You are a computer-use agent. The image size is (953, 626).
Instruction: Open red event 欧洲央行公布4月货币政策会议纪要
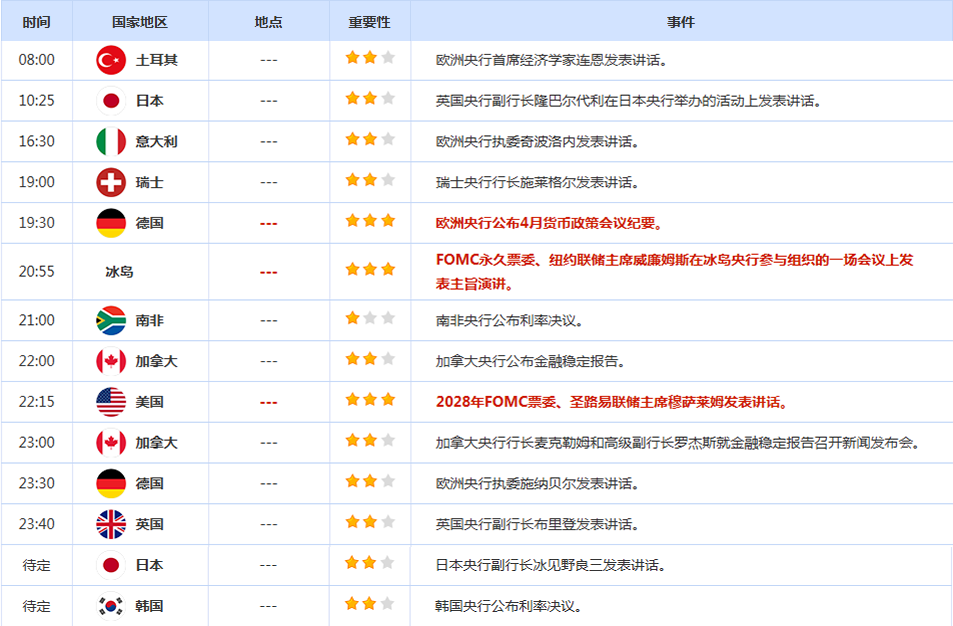(549, 223)
